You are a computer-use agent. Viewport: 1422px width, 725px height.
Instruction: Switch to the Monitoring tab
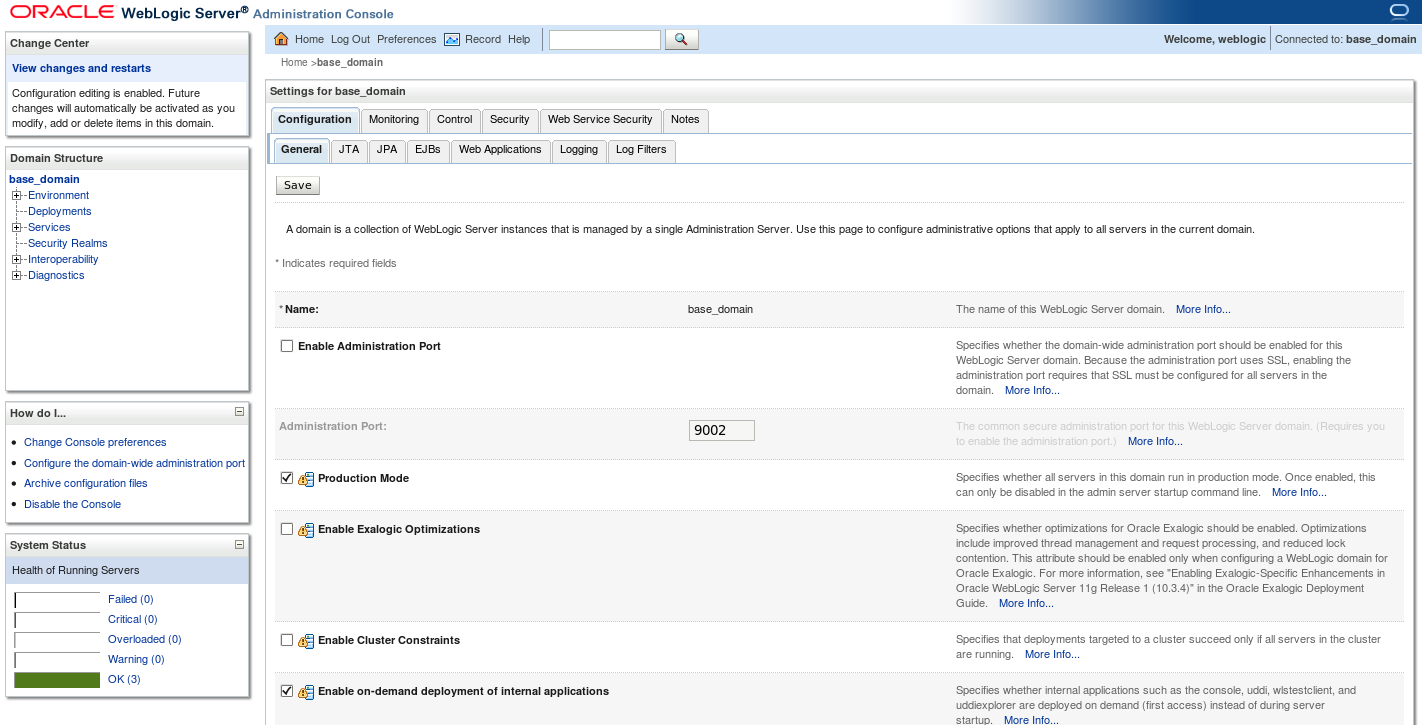click(393, 120)
